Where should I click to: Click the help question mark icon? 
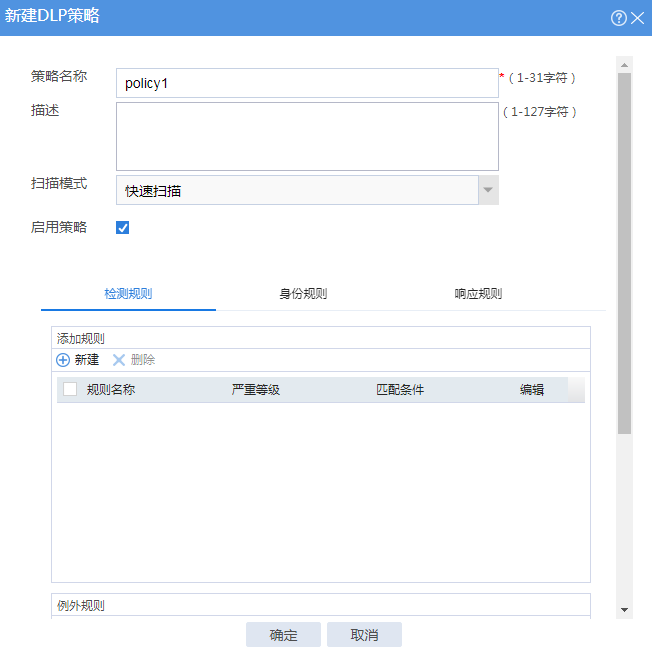(x=619, y=18)
